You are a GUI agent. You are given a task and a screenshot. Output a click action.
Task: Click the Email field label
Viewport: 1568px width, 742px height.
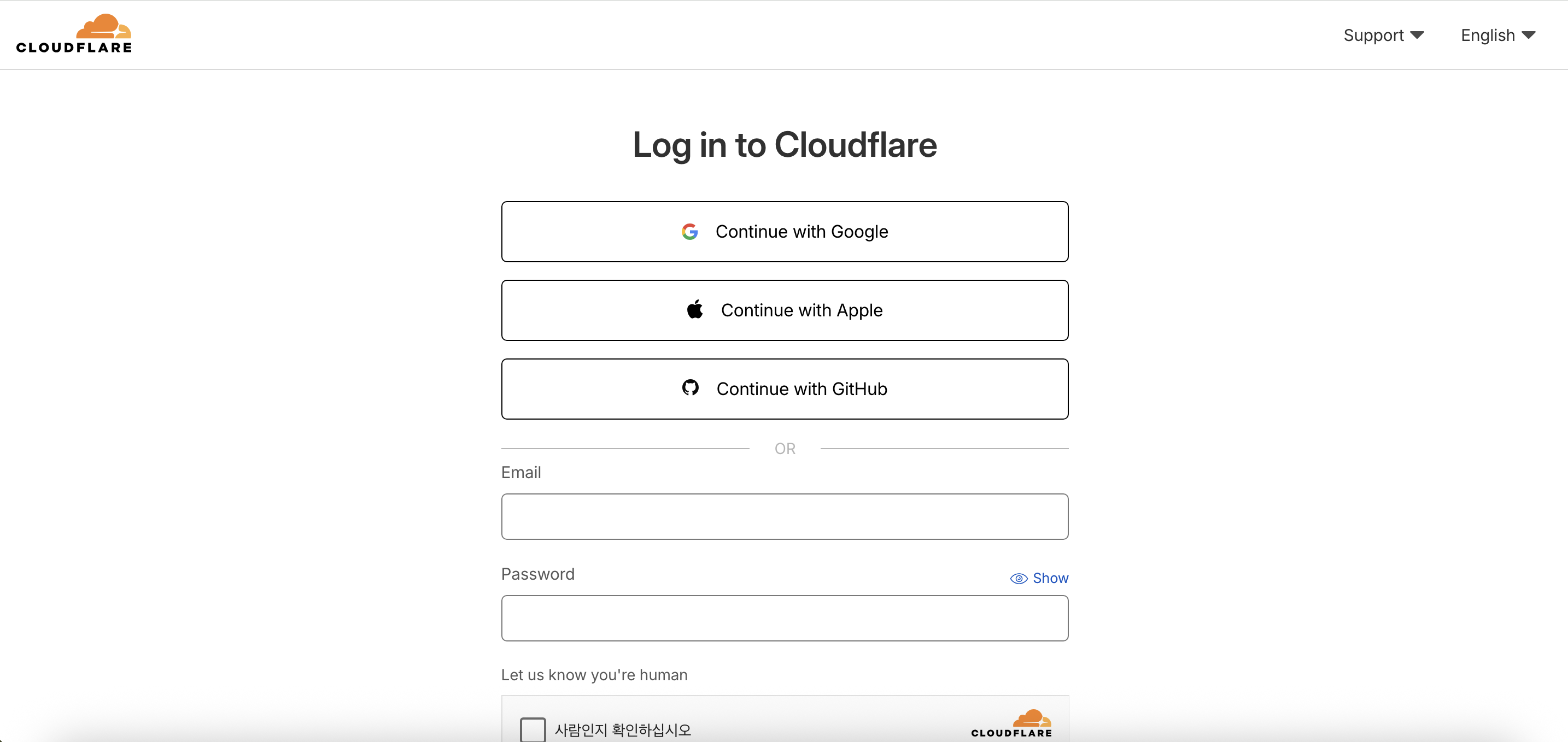click(521, 473)
